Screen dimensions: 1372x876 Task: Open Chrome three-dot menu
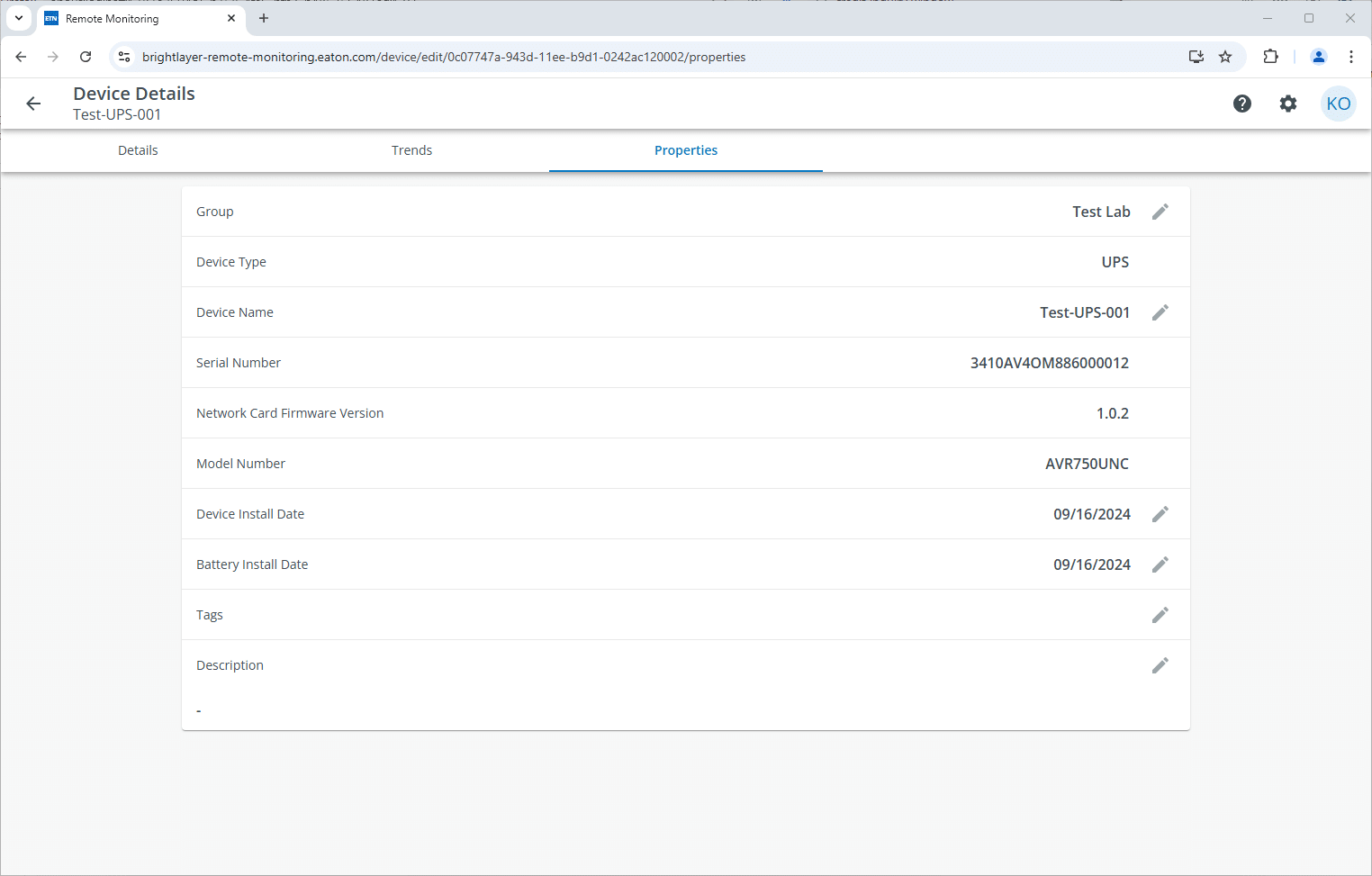coord(1351,57)
